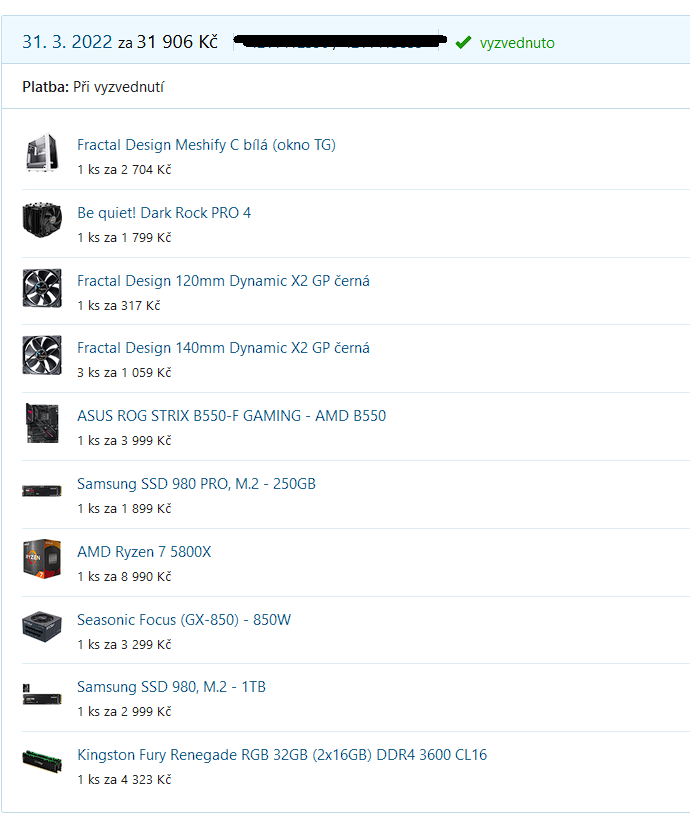Viewport: 690px width, 815px height.
Task: Open Kingston Fury Renegade RAM image
Action: pos(42,761)
